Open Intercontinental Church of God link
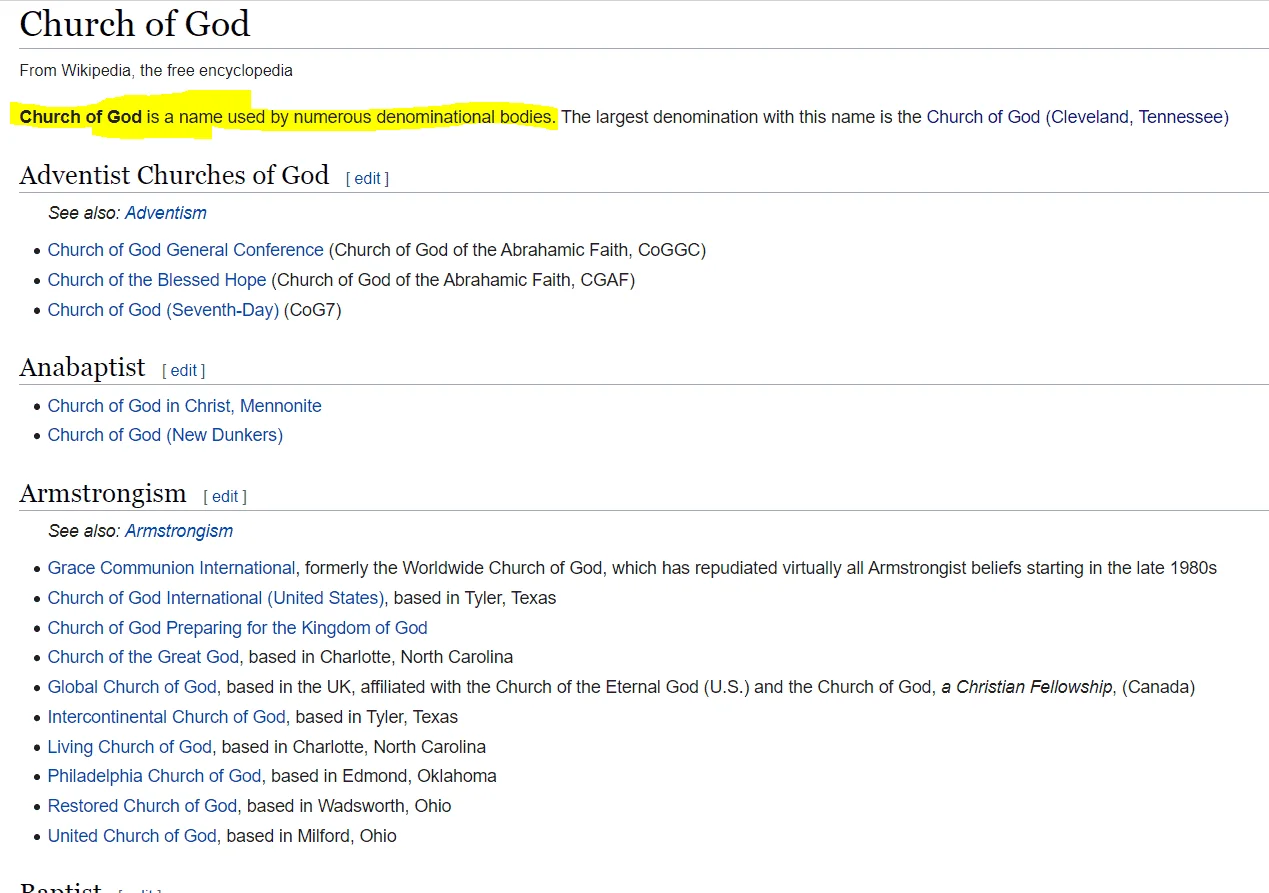1269x893 pixels. pyautogui.click(x=167, y=717)
